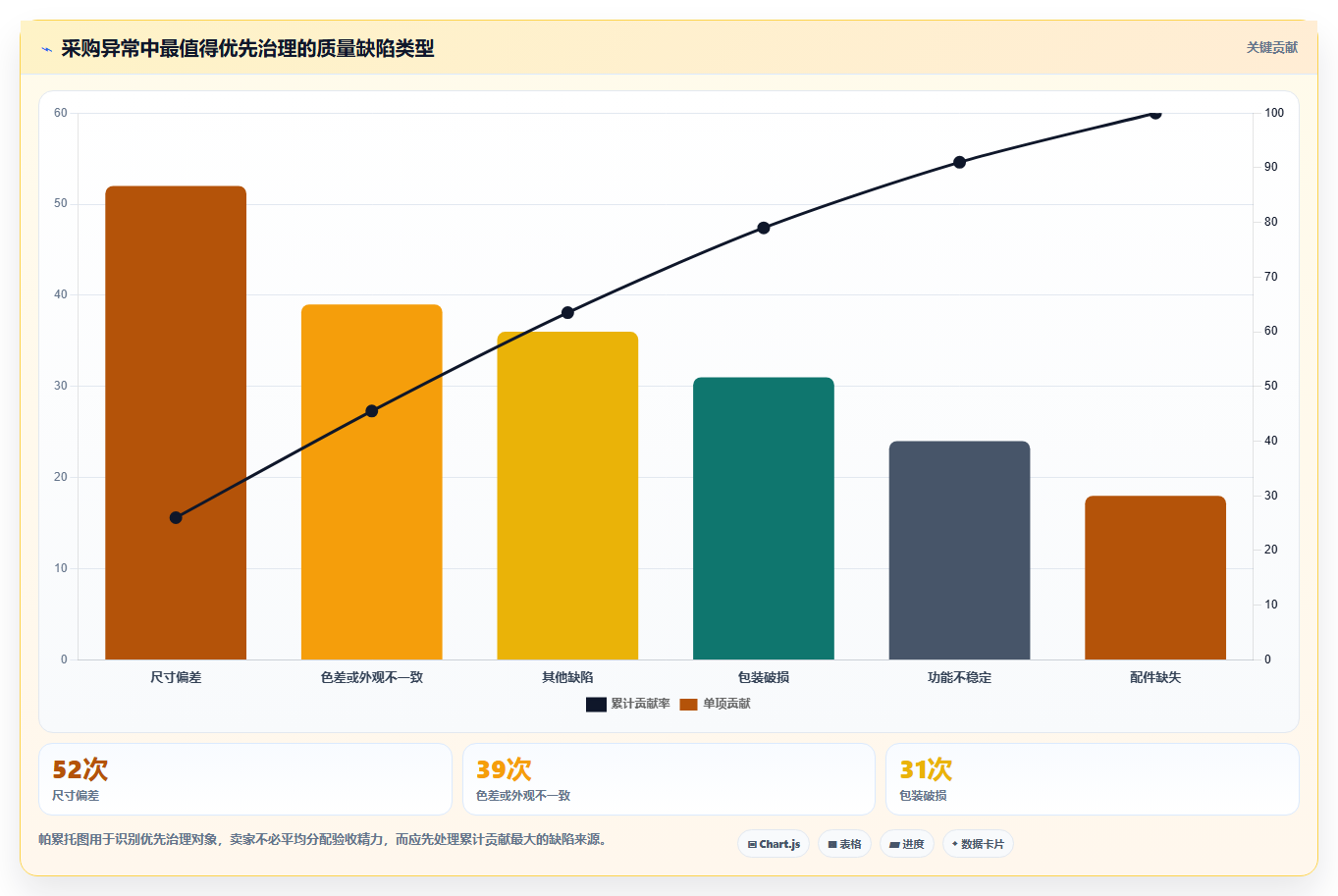Screen dimensions: 1338x896
Task: Open the 52次 尺寸偏差 stat card
Action: tap(245, 779)
